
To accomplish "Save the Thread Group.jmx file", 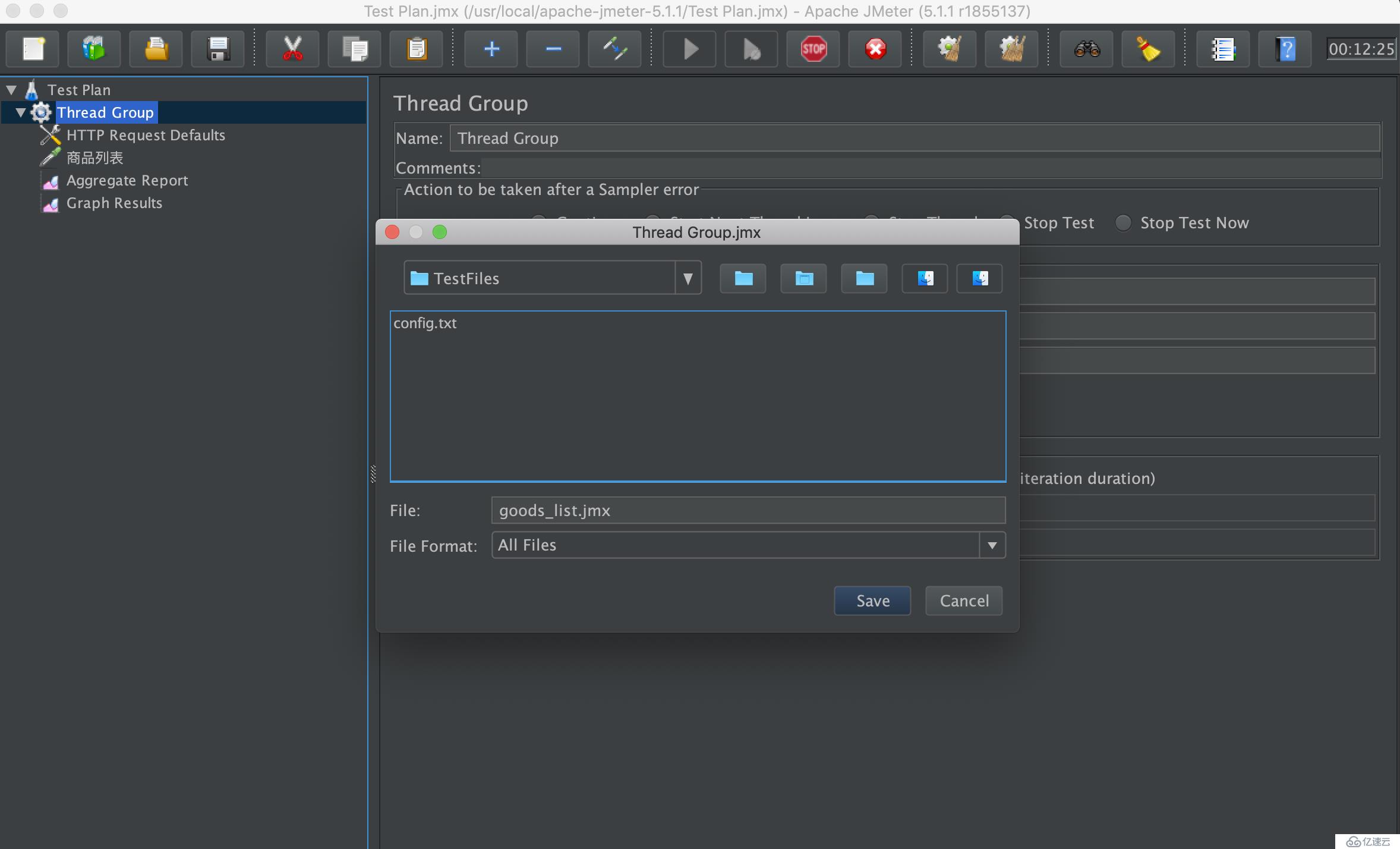I will pyautogui.click(x=872, y=600).
